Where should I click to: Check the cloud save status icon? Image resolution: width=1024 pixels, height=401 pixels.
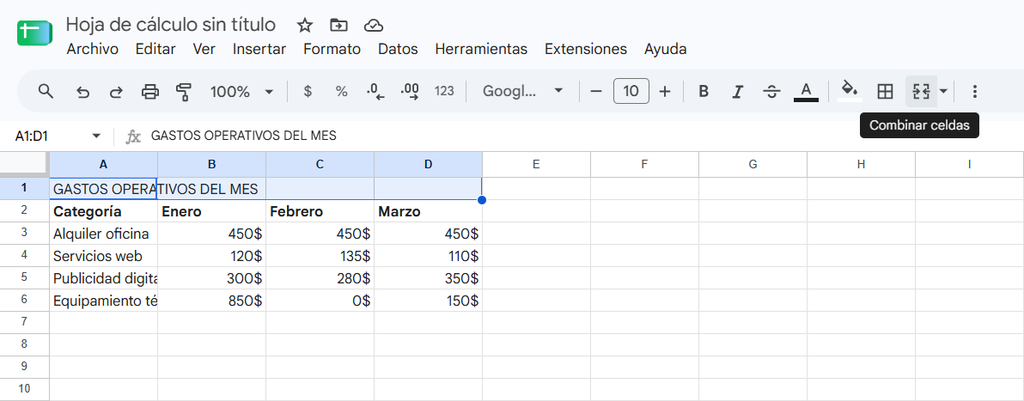coord(373,25)
